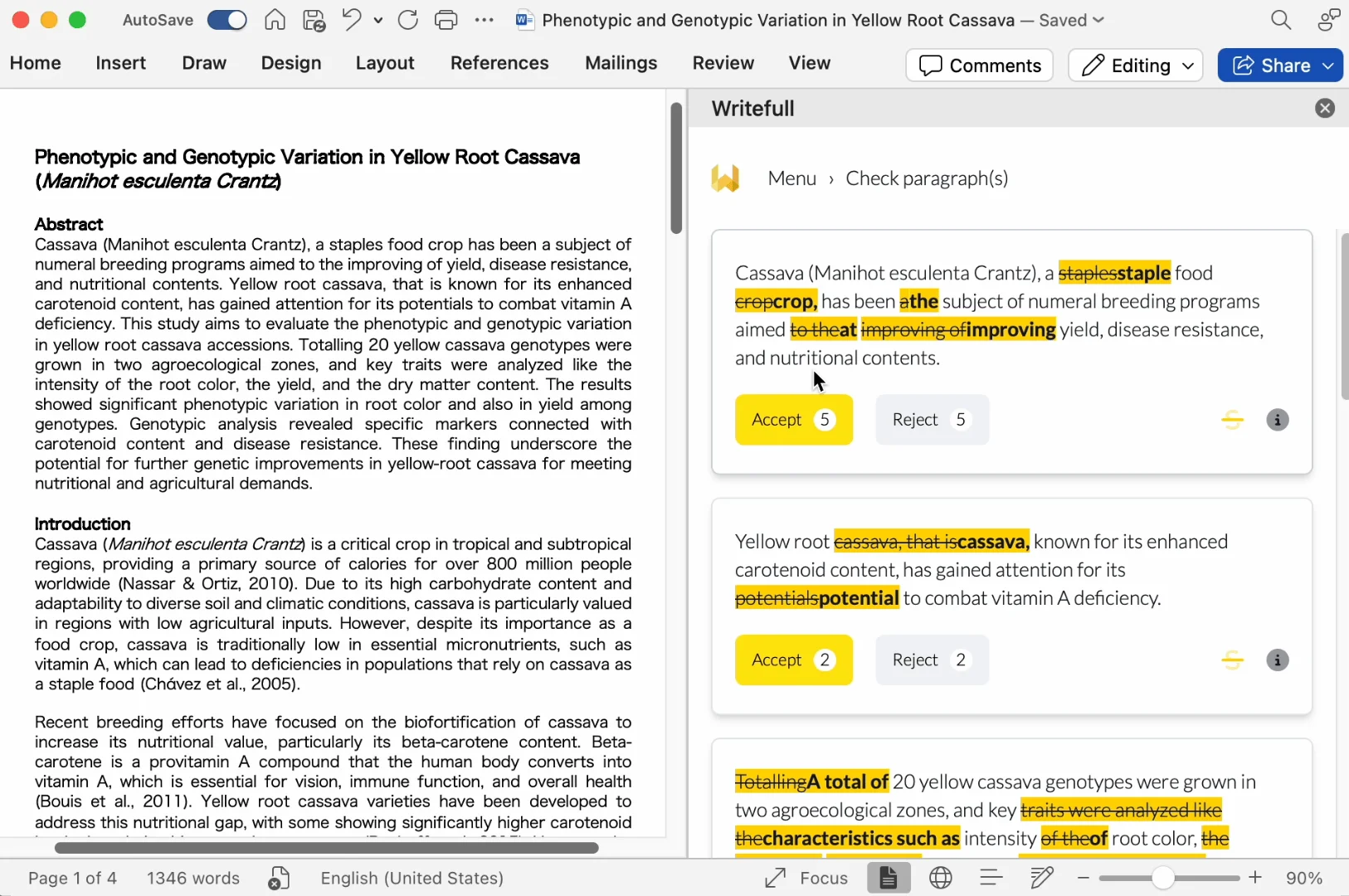Save the document with the save icon
Viewport: 1349px width, 896px height.
tap(314, 19)
